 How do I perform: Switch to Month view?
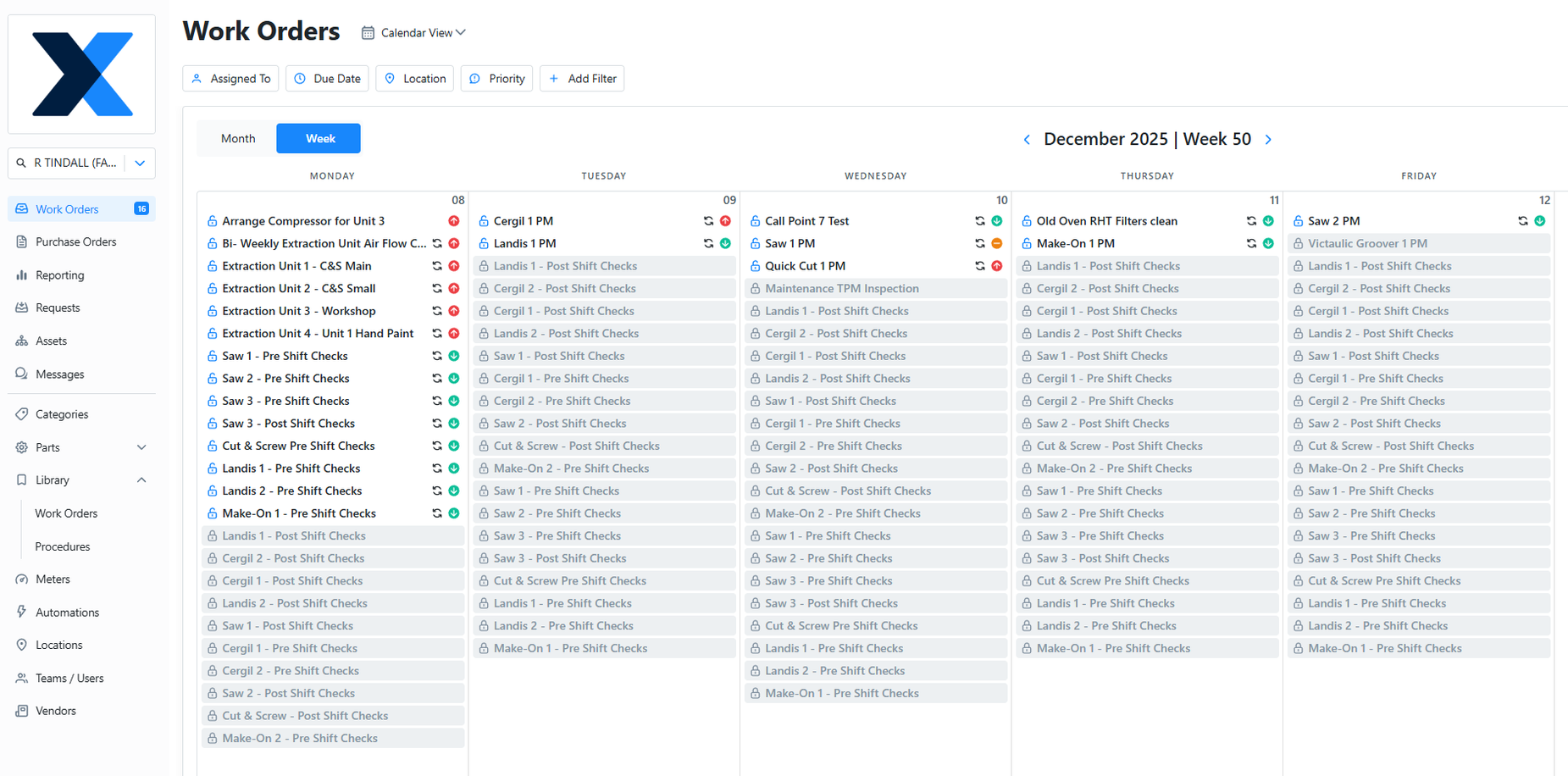pyautogui.click(x=237, y=138)
